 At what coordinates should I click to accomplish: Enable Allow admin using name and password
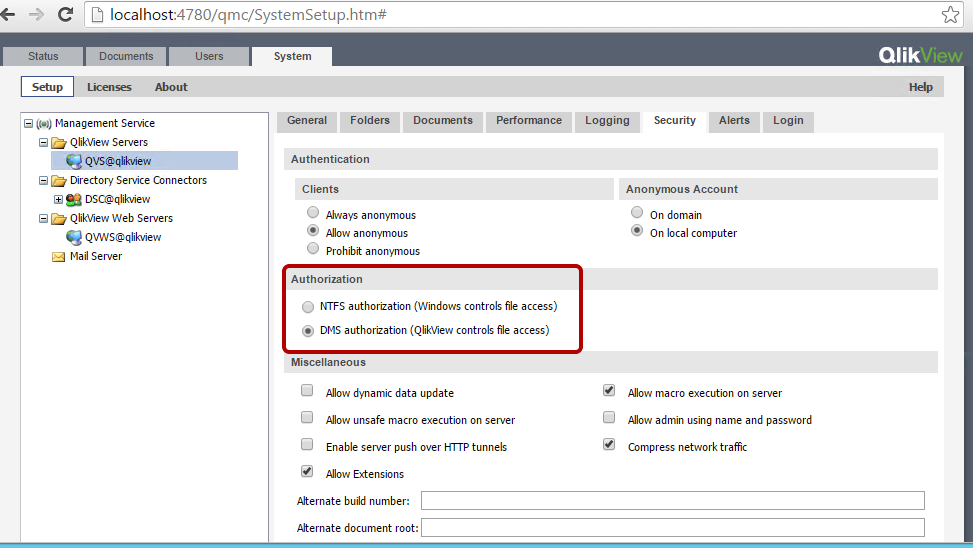[x=609, y=417]
